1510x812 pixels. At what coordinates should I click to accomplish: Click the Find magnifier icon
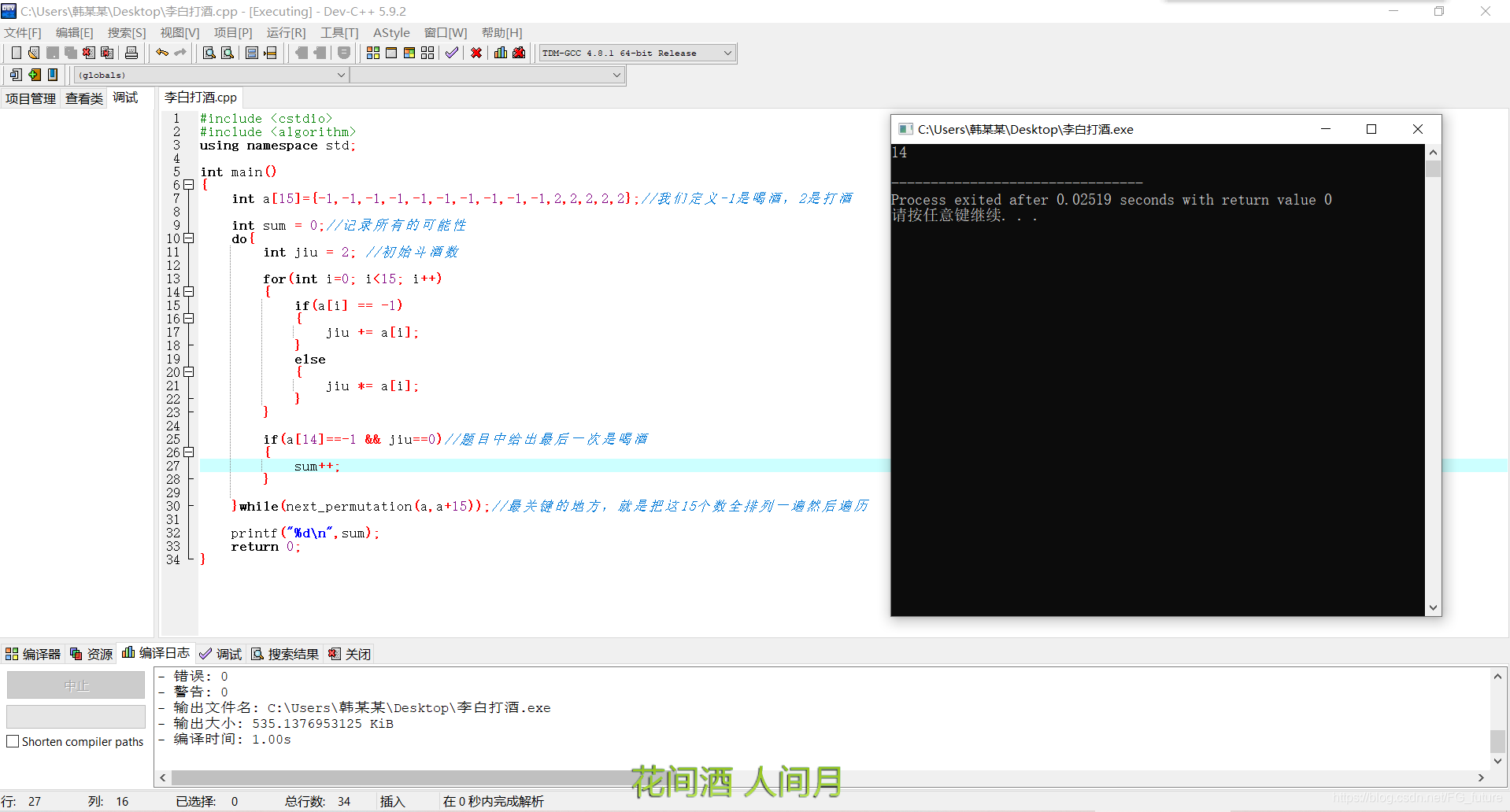tap(209, 53)
